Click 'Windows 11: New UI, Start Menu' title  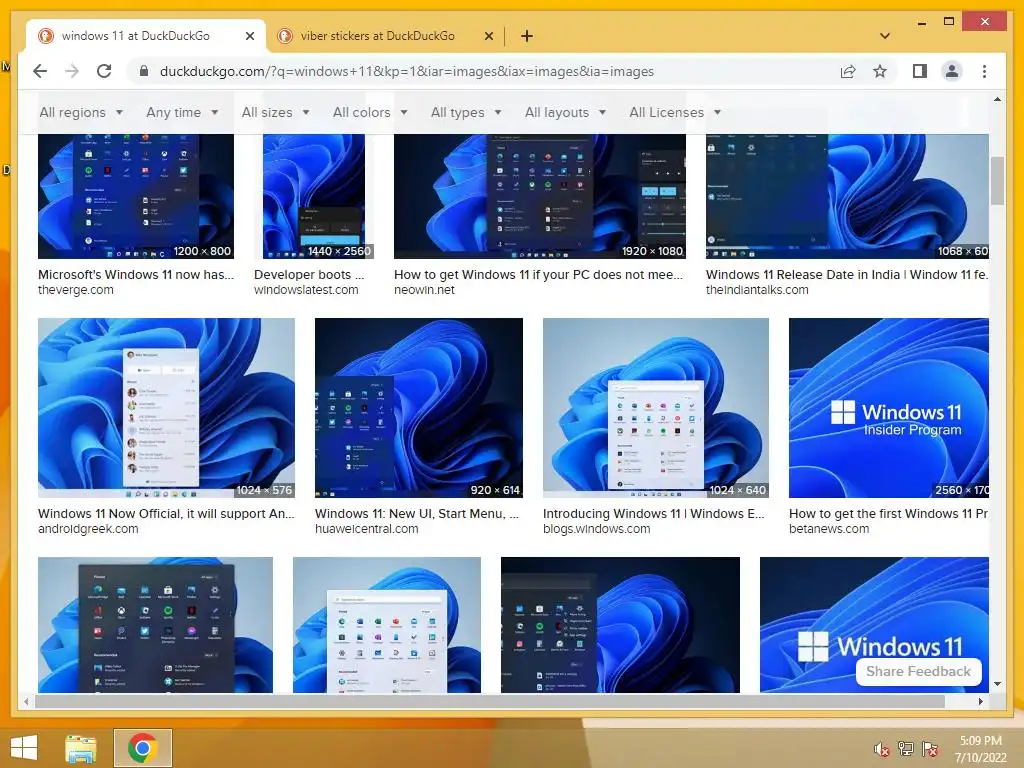(417, 513)
